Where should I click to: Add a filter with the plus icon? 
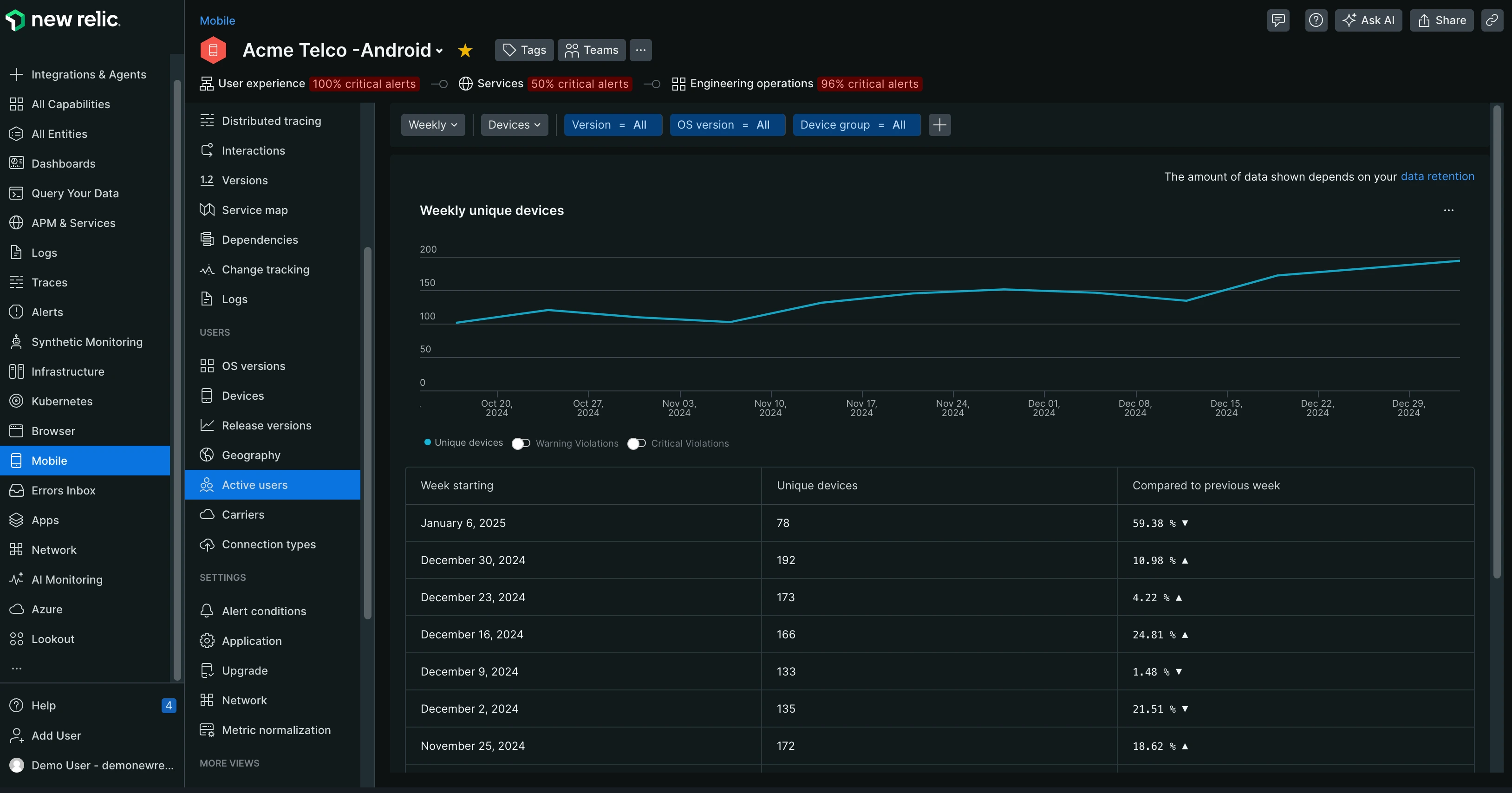click(x=939, y=125)
